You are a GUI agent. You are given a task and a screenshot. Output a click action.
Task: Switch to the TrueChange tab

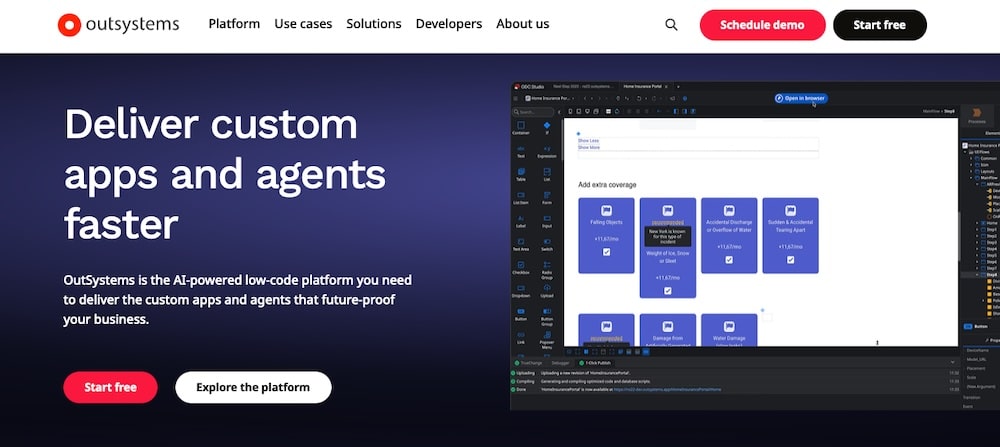click(528, 362)
